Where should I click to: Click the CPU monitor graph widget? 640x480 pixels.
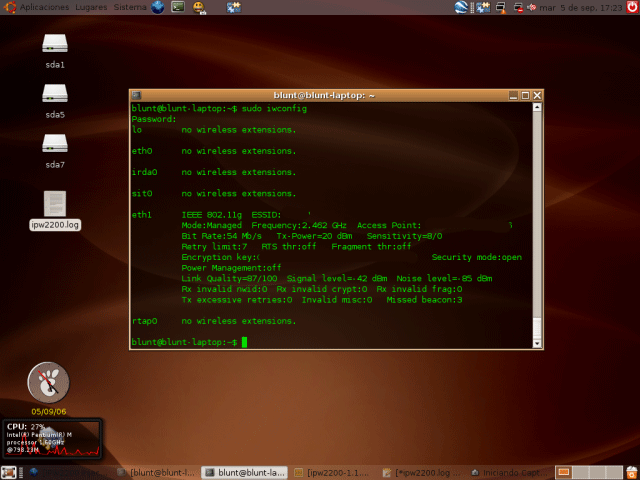point(52,440)
